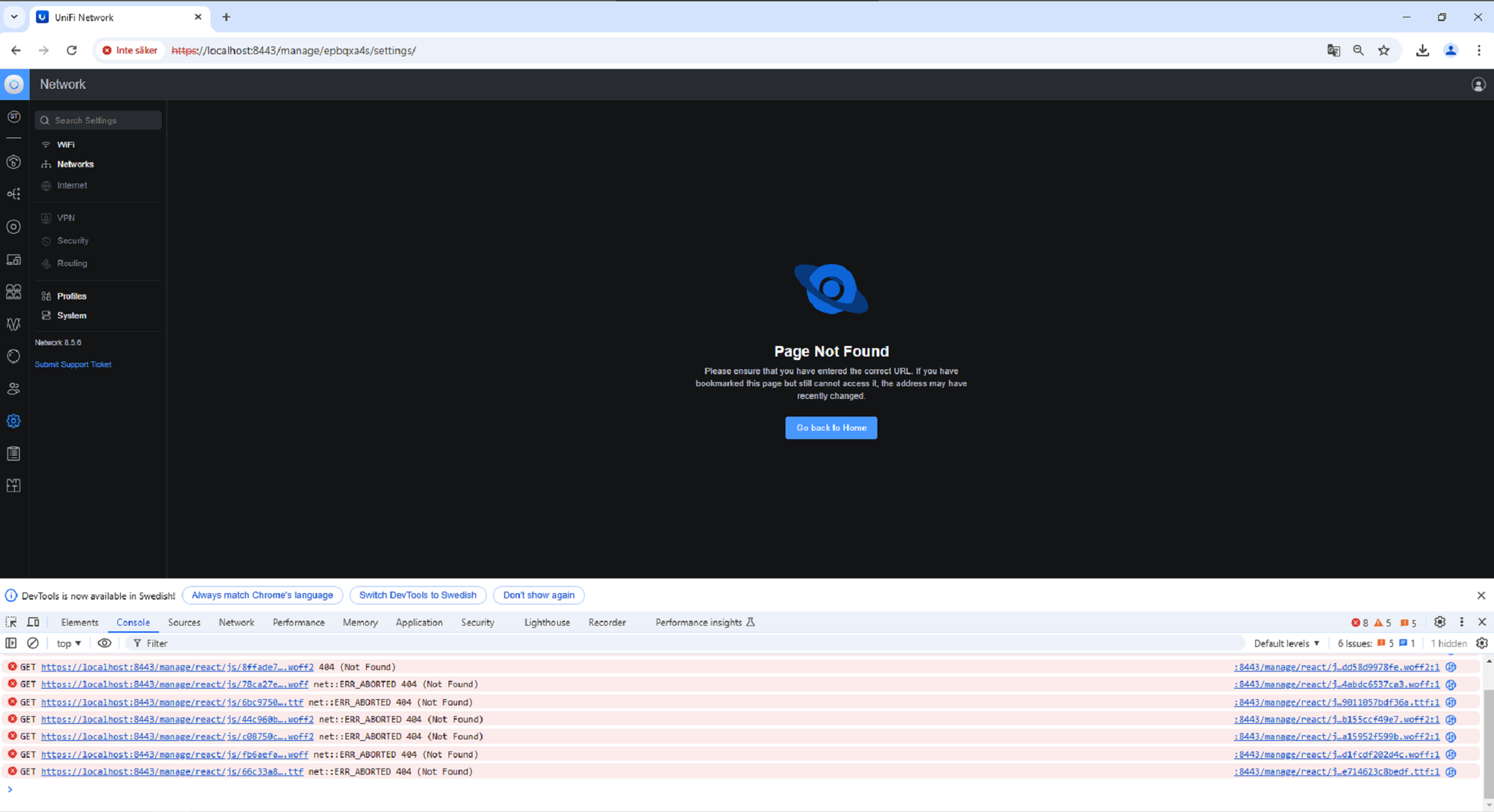Click the Go back to Home button
This screenshot has height=812, width=1494.
831,427
